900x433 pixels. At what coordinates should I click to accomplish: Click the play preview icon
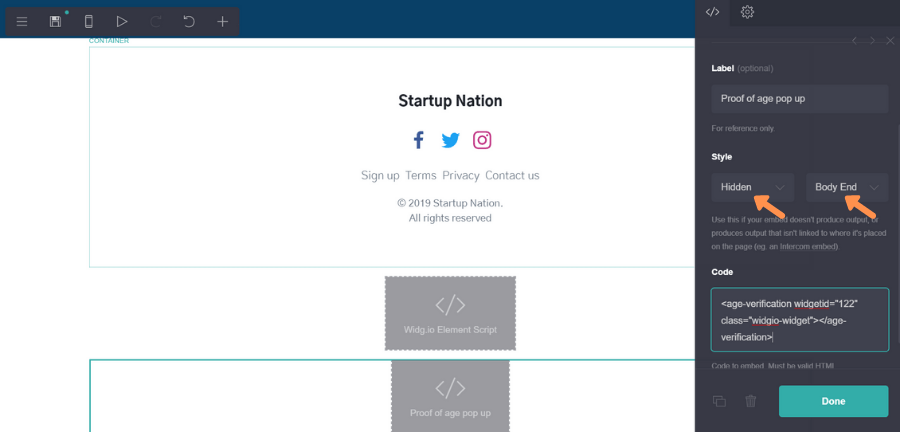122,22
